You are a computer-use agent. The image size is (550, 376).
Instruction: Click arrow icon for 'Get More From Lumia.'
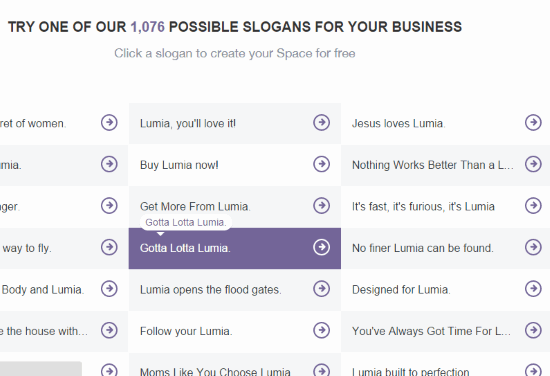point(321,206)
